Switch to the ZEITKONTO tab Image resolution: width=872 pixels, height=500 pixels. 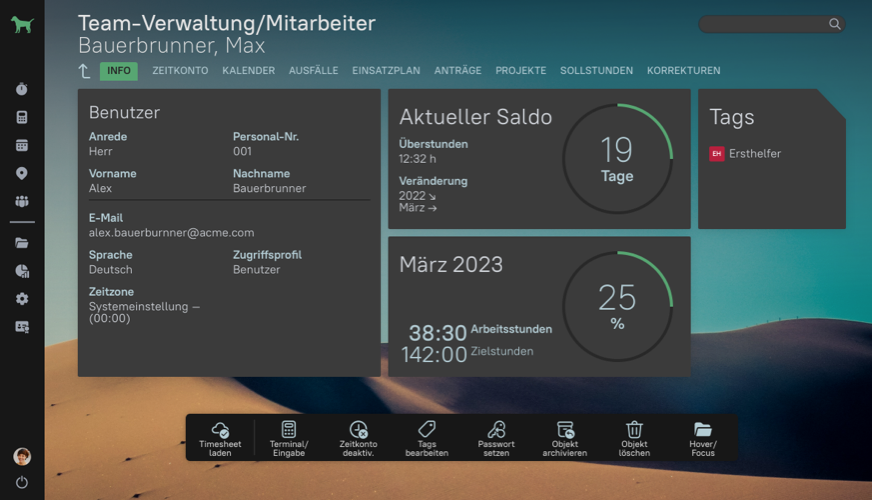click(x=180, y=71)
